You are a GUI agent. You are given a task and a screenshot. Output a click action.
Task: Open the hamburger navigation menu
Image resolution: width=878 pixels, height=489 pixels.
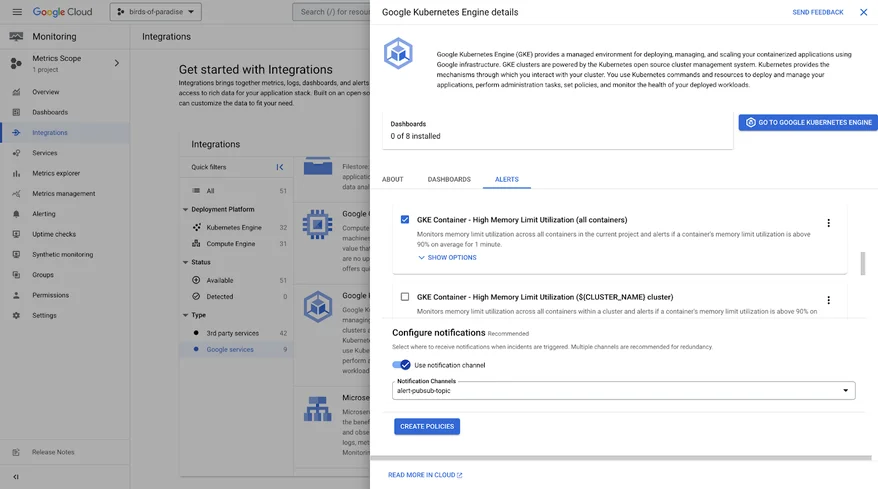(x=16, y=12)
